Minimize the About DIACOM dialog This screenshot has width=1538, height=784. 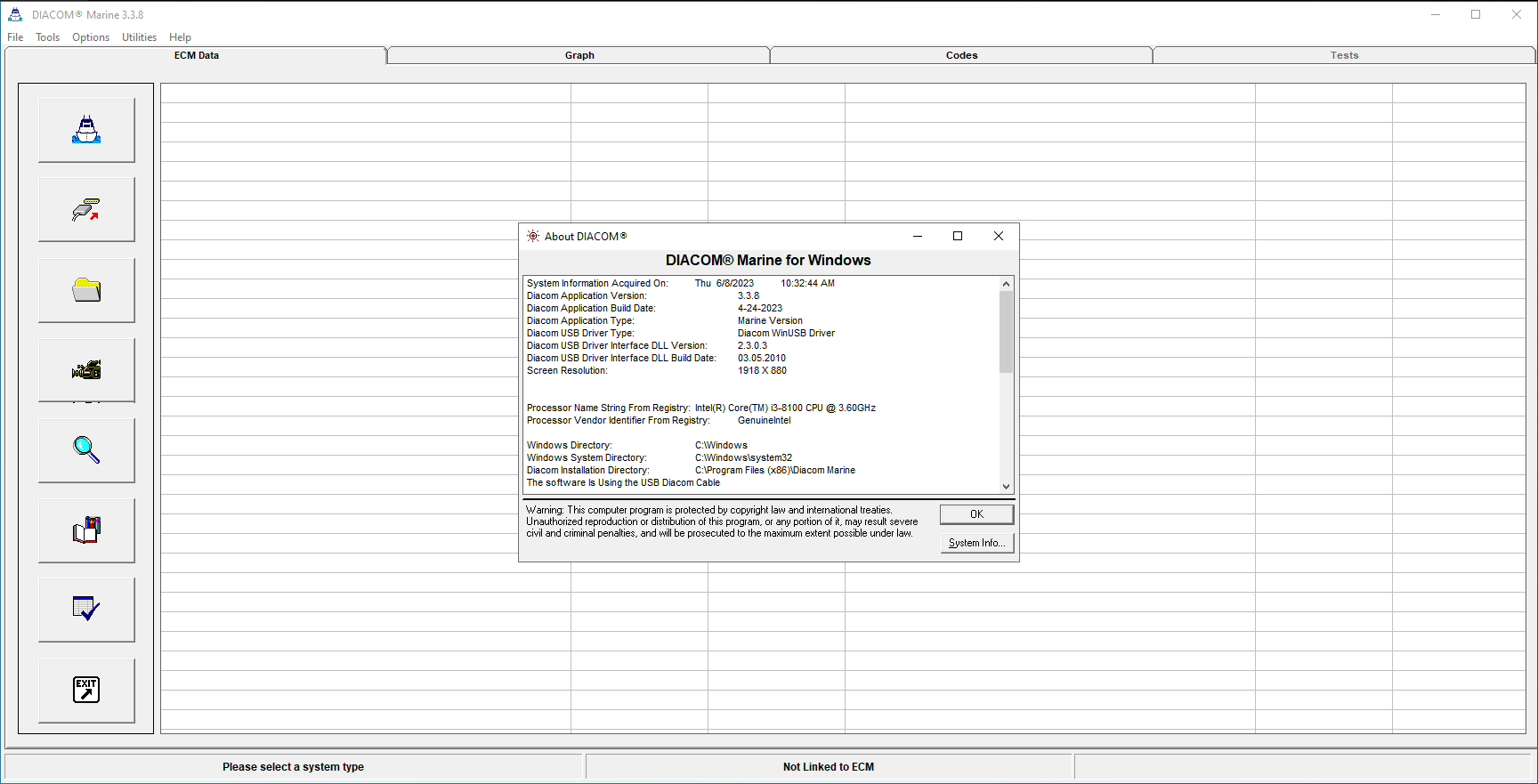click(x=918, y=236)
